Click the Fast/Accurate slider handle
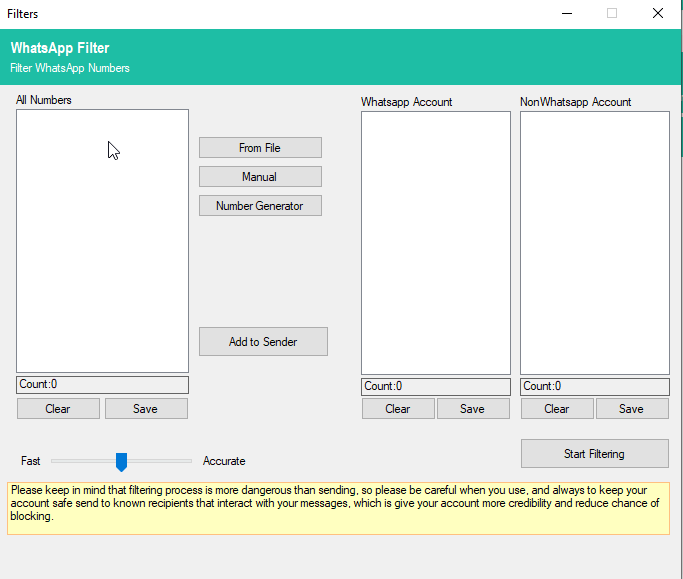683x579 pixels. [x=121, y=461]
